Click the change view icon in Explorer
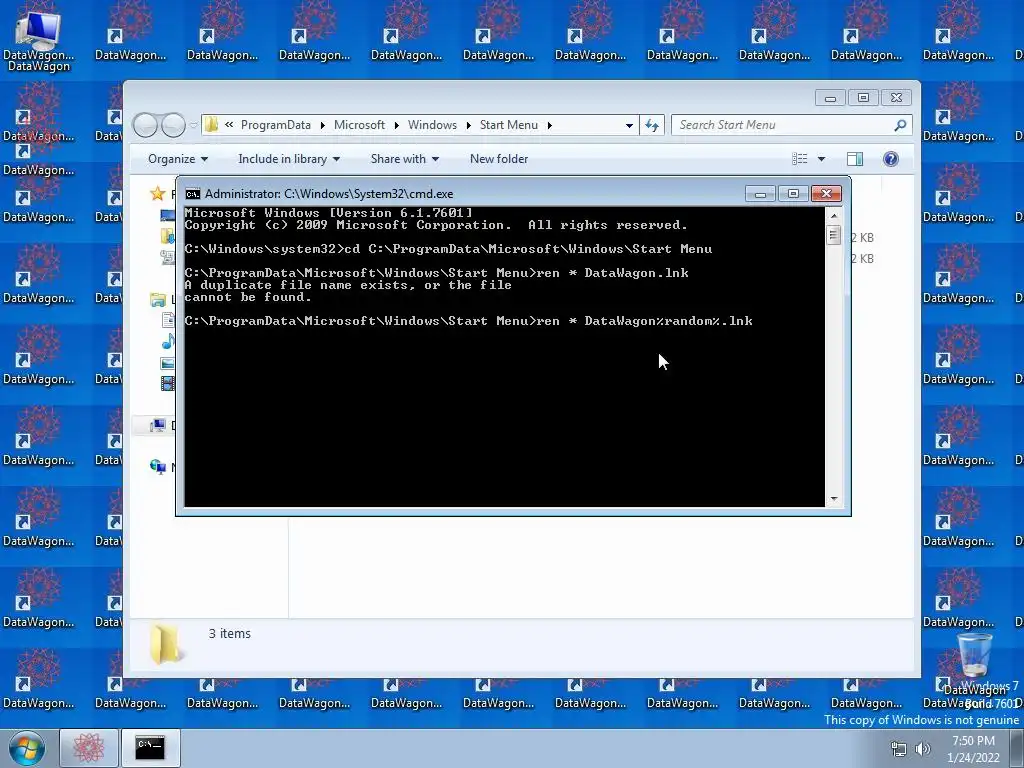Viewport: 1024px width, 768px height. click(x=799, y=159)
